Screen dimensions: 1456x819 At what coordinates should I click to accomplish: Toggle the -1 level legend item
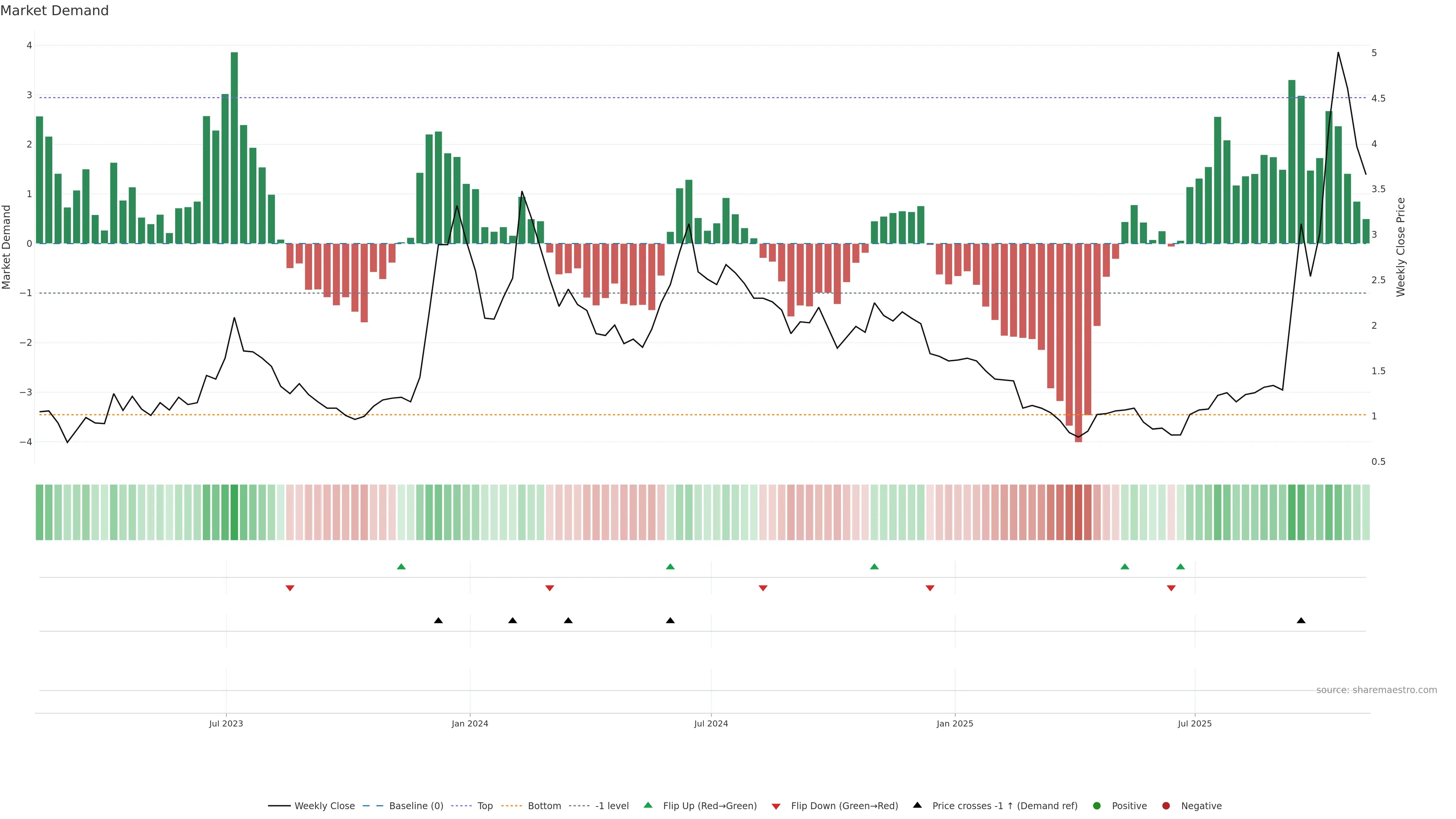click(612, 806)
